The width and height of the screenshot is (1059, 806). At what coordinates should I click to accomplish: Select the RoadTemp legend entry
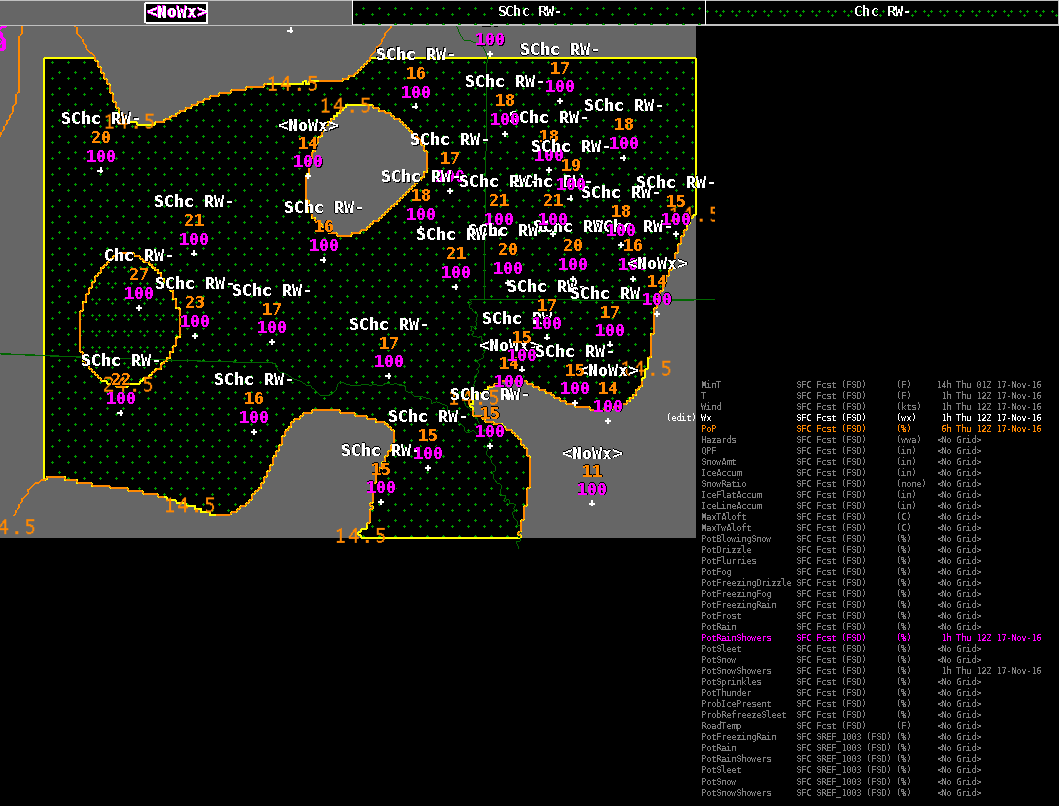pyautogui.click(x=720, y=726)
